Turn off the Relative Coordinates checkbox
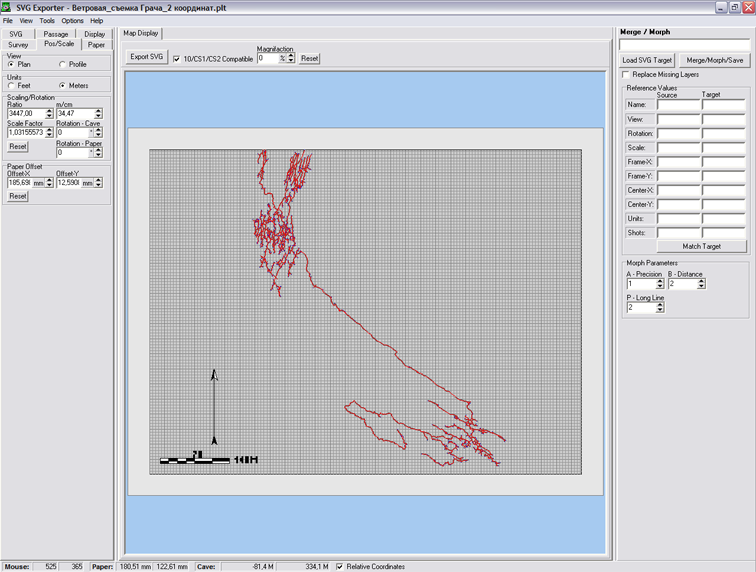This screenshot has height=572, width=756. [x=341, y=567]
